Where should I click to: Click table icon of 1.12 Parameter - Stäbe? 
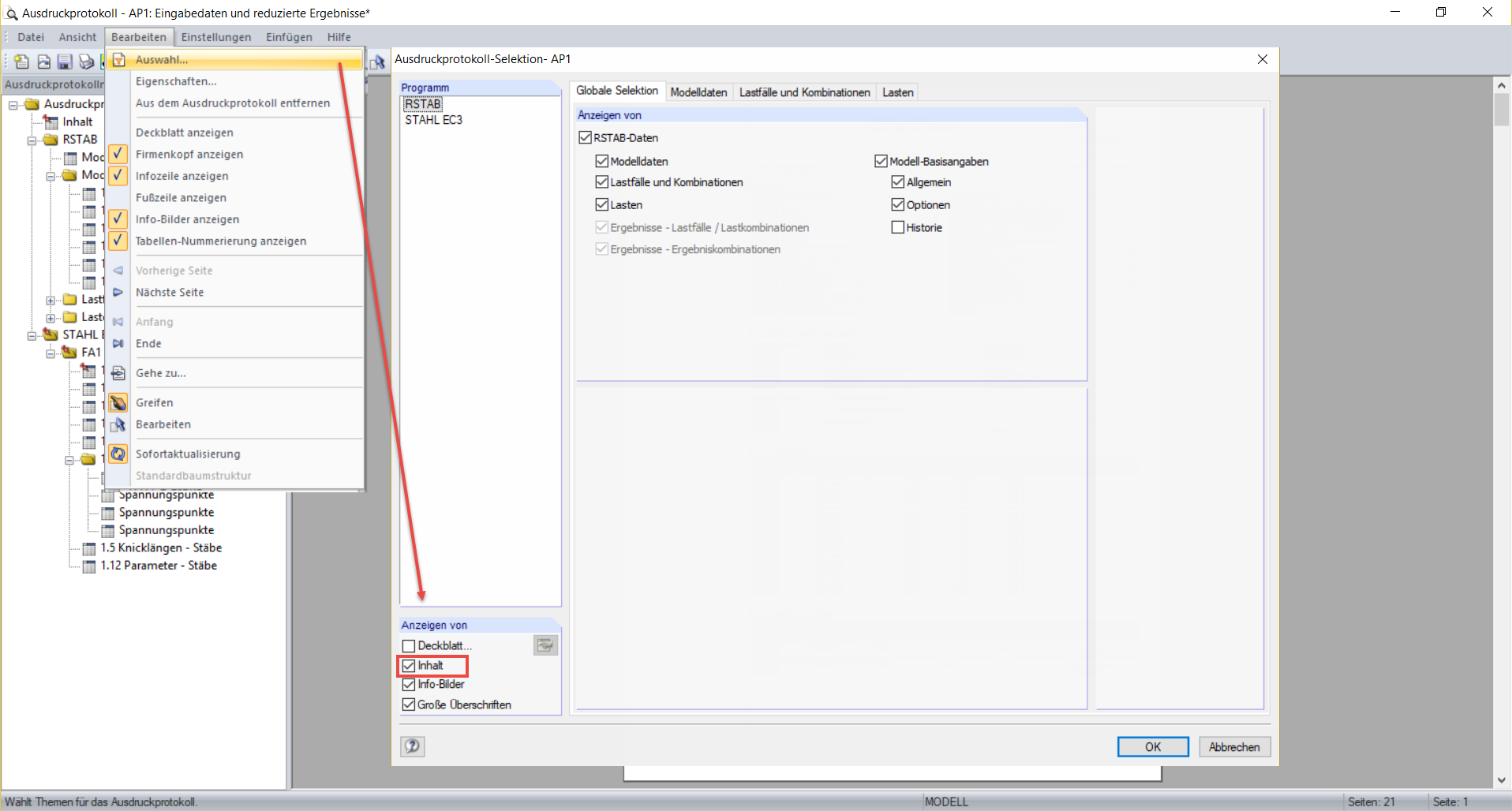[89, 566]
